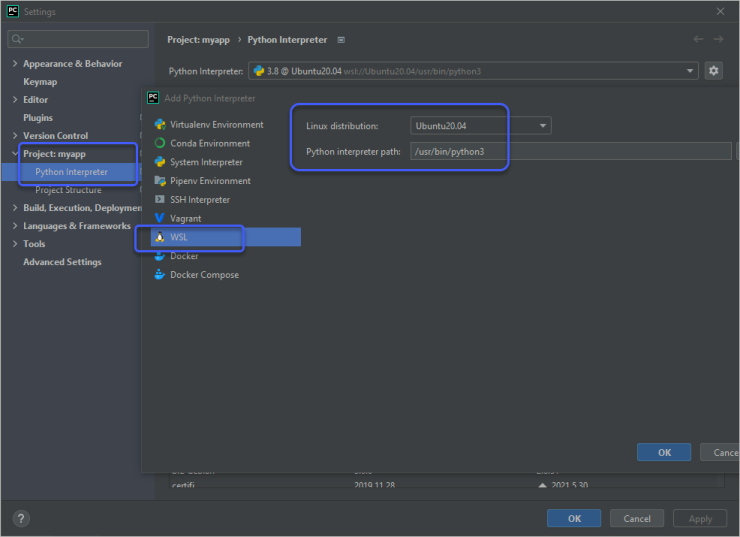Select Project Structure in the settings tree
The width and height of the screenshot is (740, 537).
coord(68,190)
